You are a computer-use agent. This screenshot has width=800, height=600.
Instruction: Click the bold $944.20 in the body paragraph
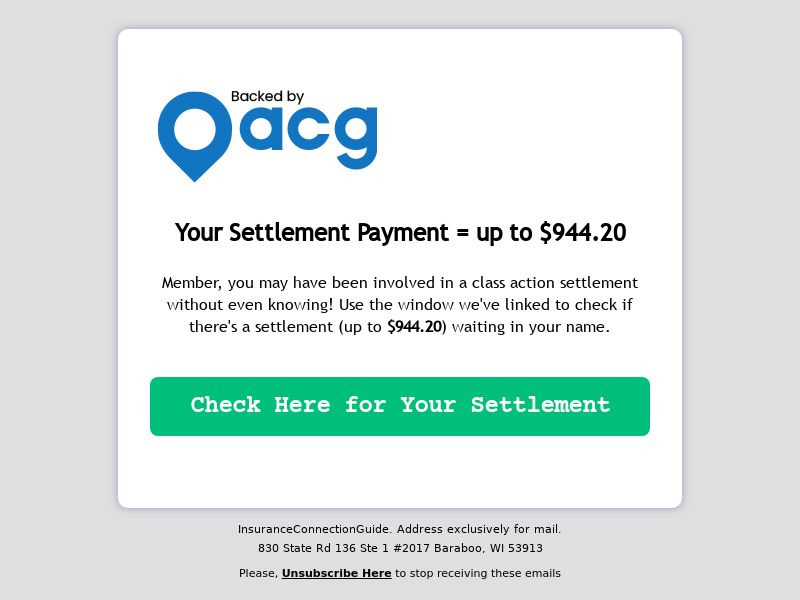pos(414,327)
